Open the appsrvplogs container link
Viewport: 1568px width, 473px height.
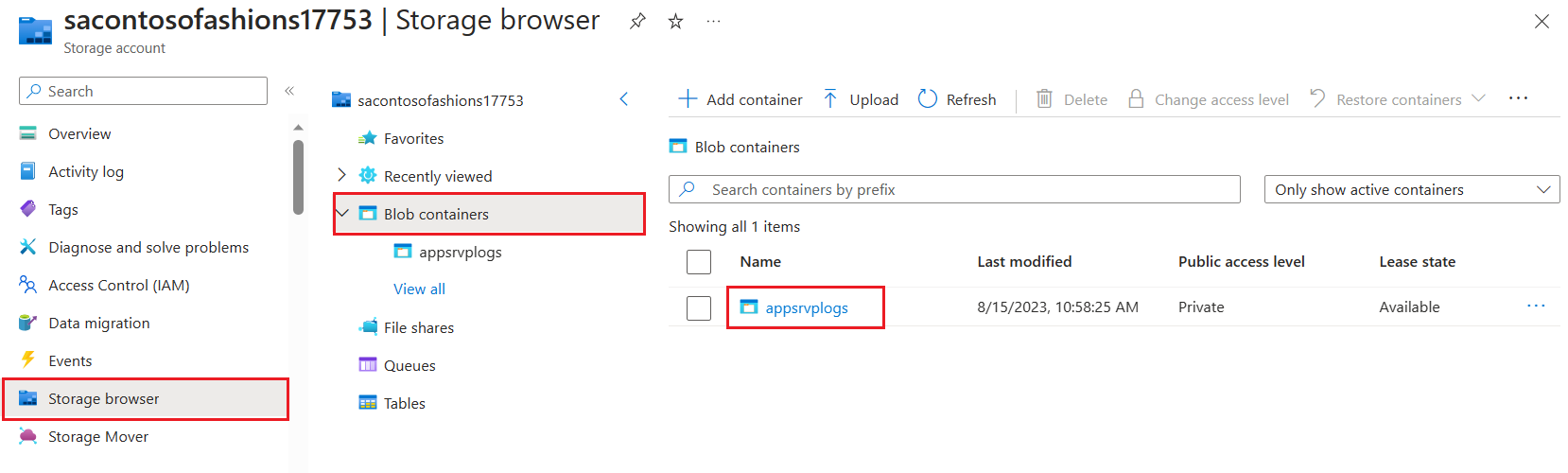[x=807, y=307]
